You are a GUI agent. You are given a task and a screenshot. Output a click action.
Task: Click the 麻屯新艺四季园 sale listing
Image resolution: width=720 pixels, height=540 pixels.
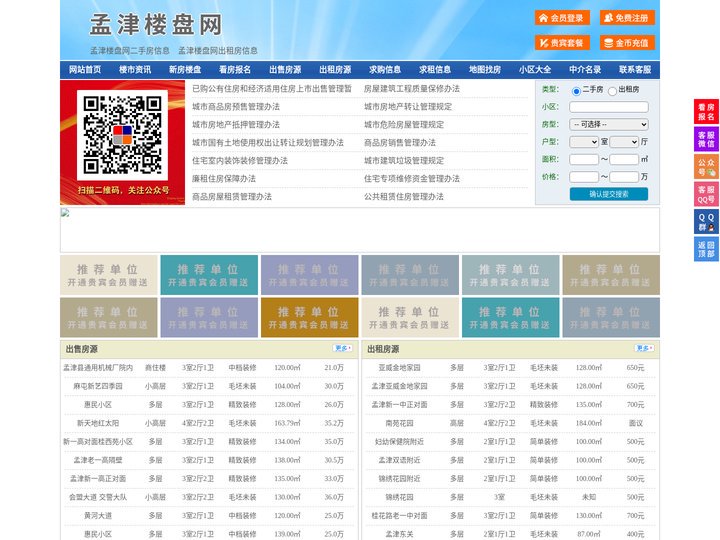pyautogui.click(x=98, y=386)
